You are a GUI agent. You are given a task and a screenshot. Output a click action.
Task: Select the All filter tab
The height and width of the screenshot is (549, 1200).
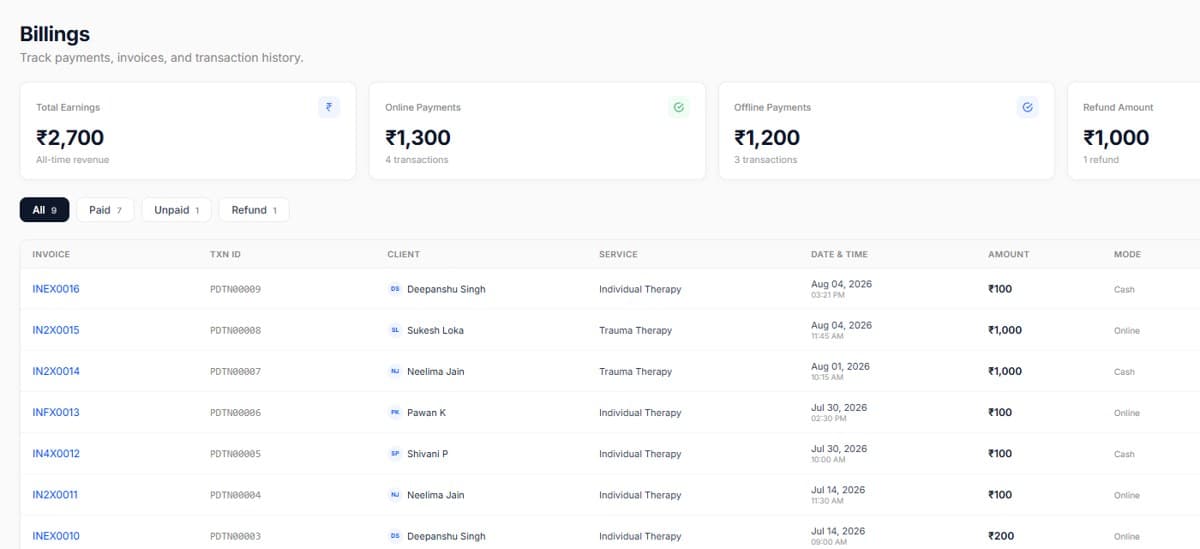point(45,210)
